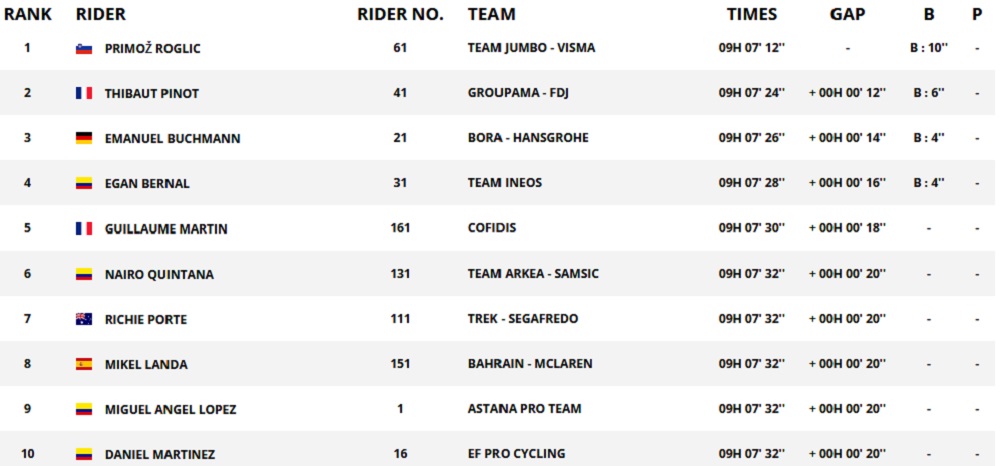Image resolution: width=1000 pixels, height=466 pixels.
Task: Click the Australian flag next to Richie Porte
Action: coord(84,319)
